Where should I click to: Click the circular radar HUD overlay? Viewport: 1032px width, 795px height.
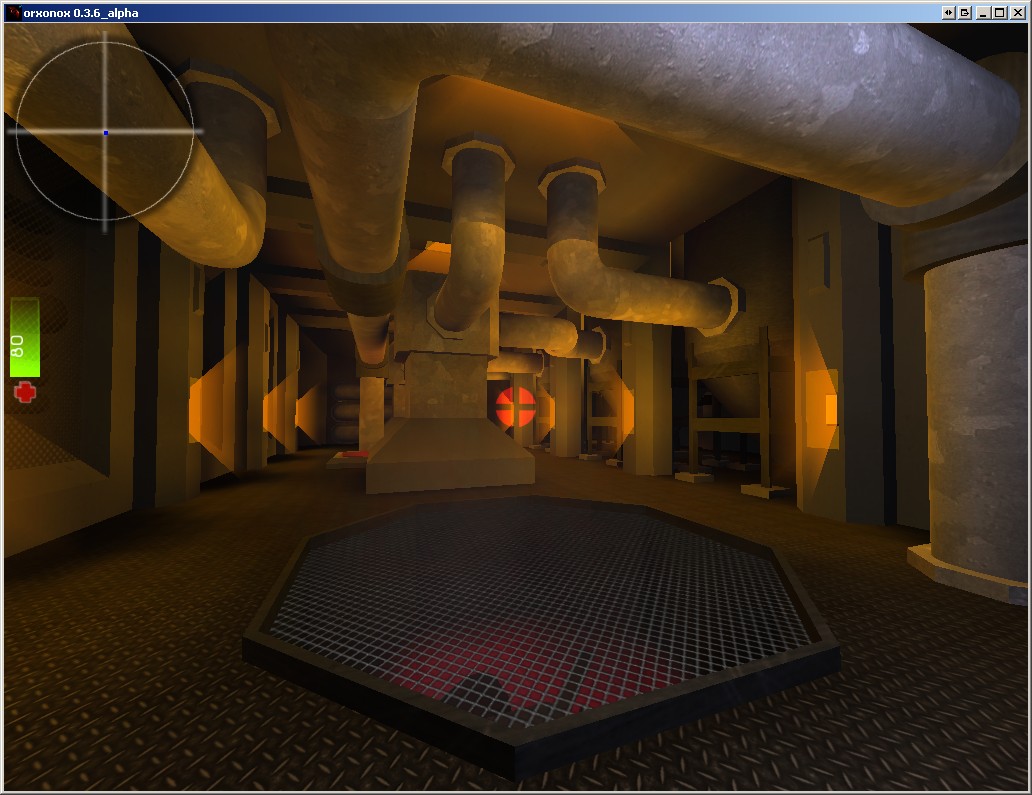[x=105, y=132]
